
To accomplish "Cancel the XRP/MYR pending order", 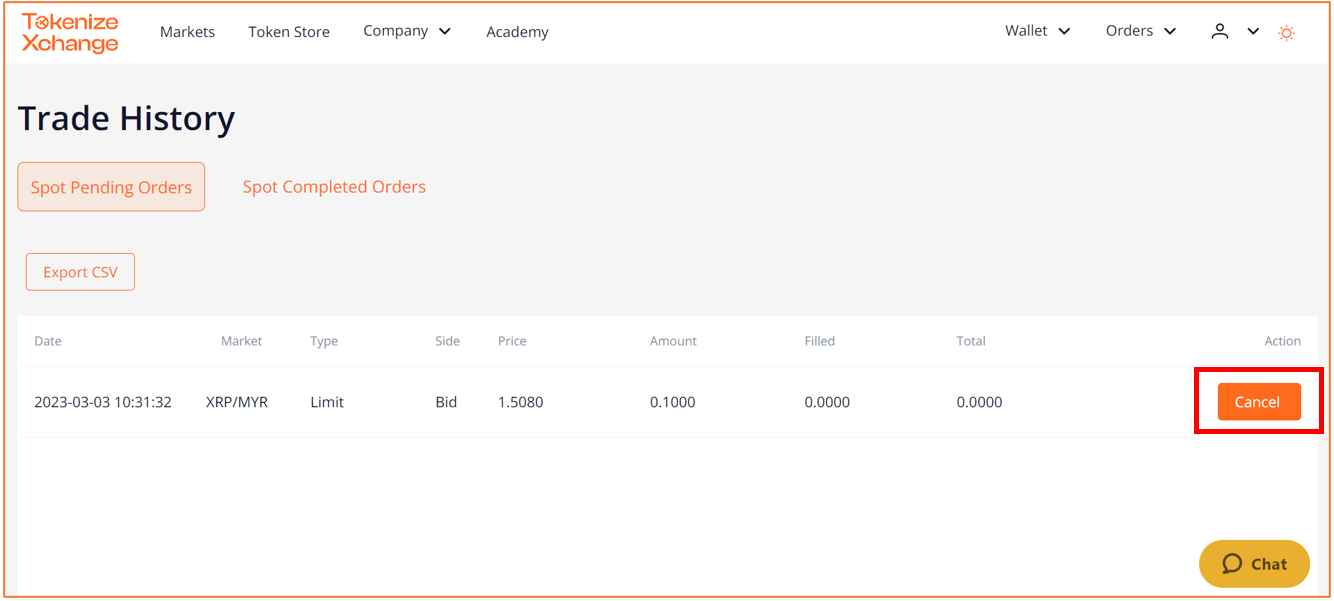I will tap(1259, 402).
